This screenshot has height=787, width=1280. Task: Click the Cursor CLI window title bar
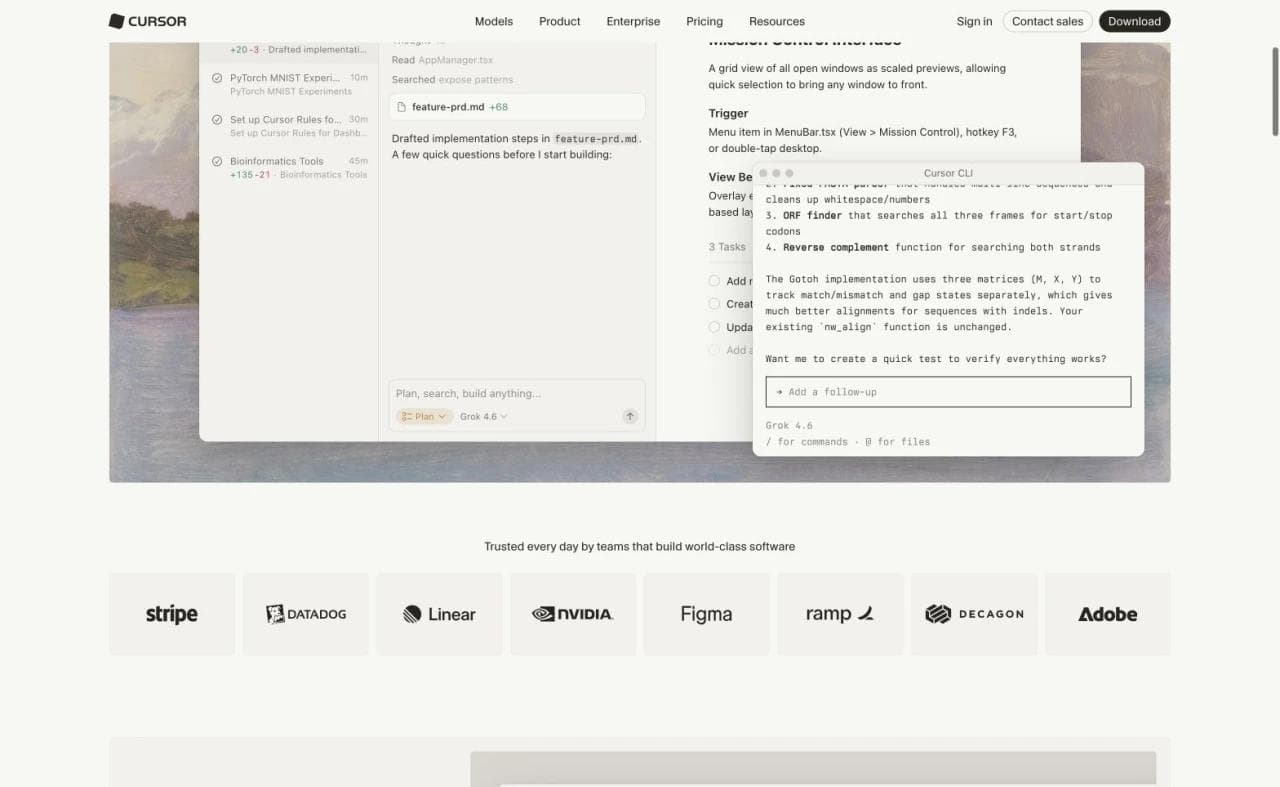[x=948, y=173]
